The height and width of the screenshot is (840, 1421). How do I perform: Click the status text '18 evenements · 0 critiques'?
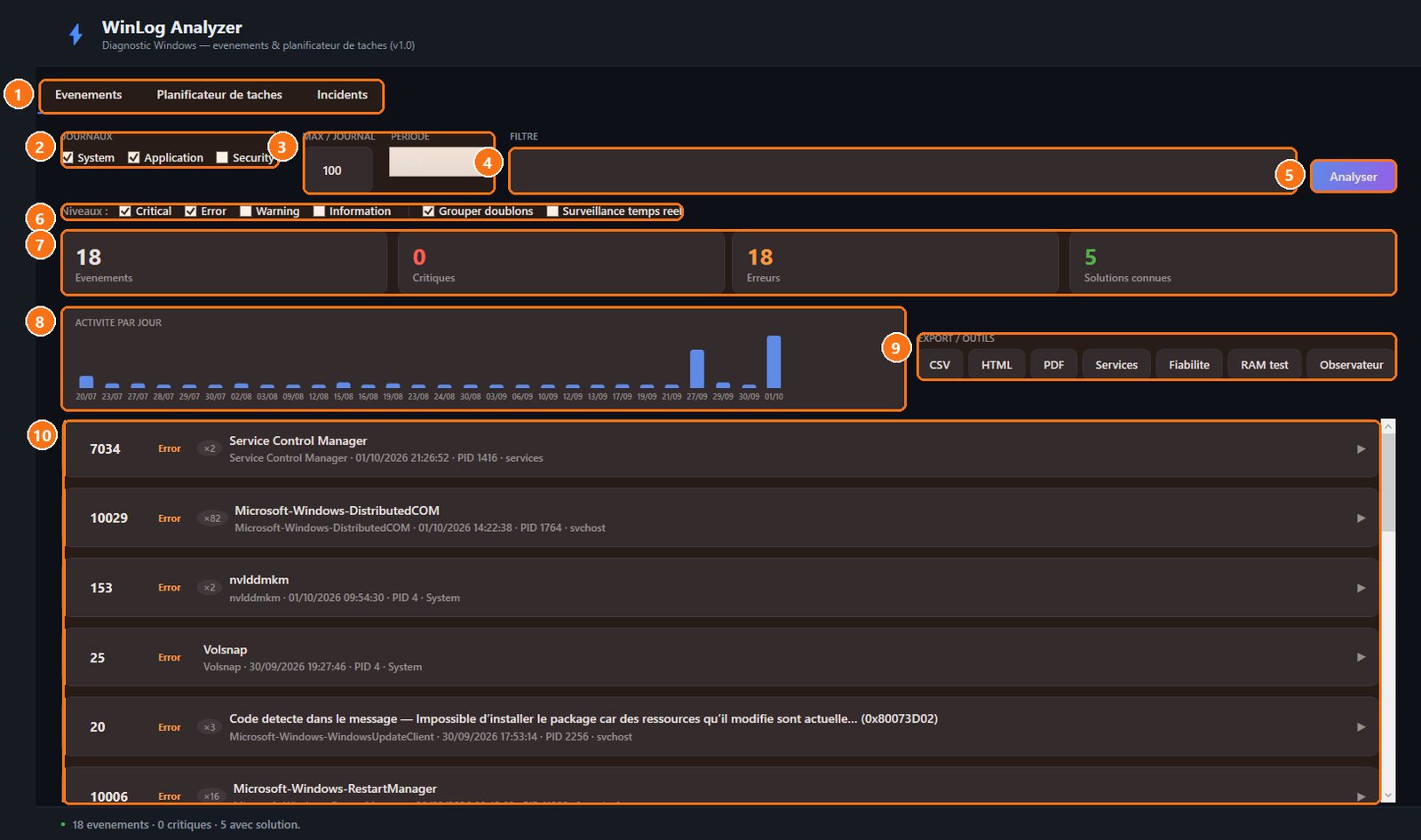tap(143, 825)
